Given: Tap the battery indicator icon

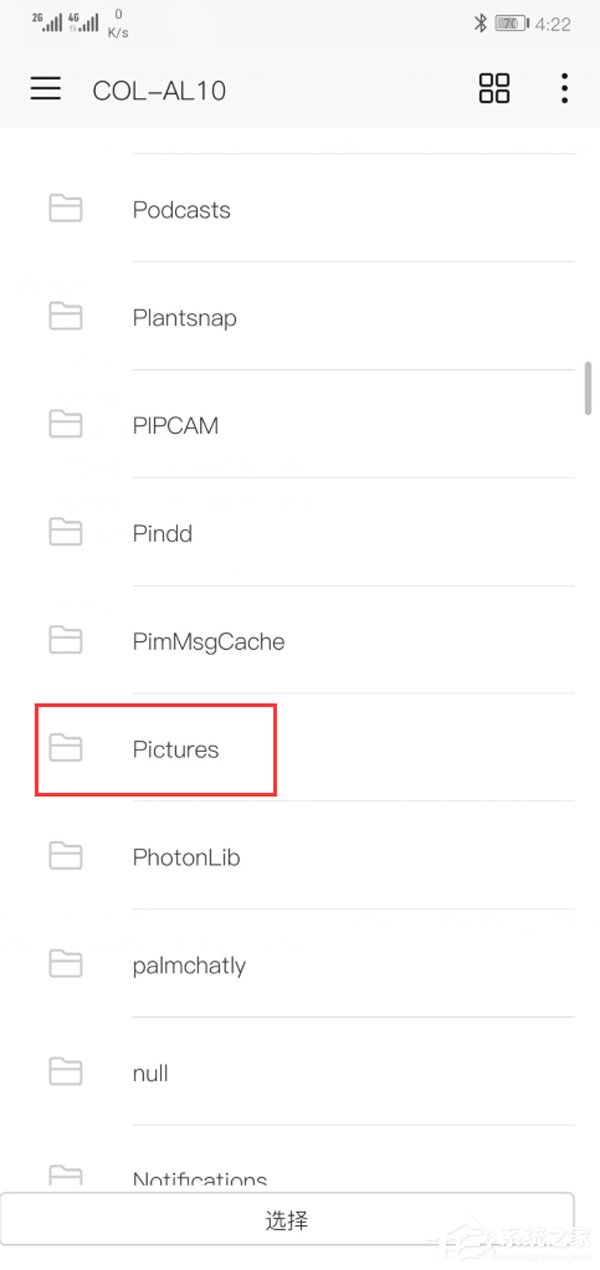Looking at the screenshot, I should click(512, 22).
